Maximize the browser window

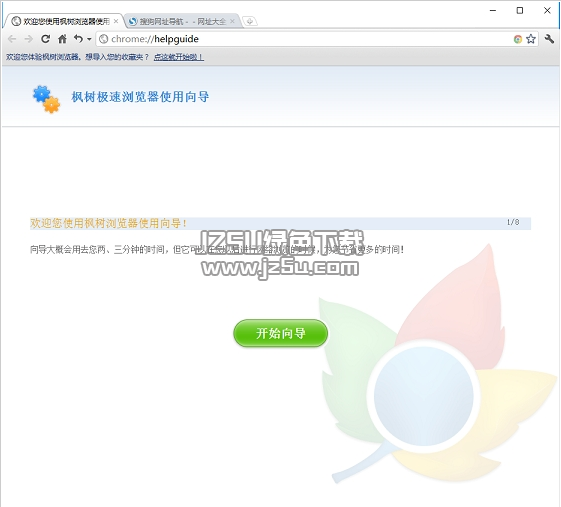pos(520,10)
